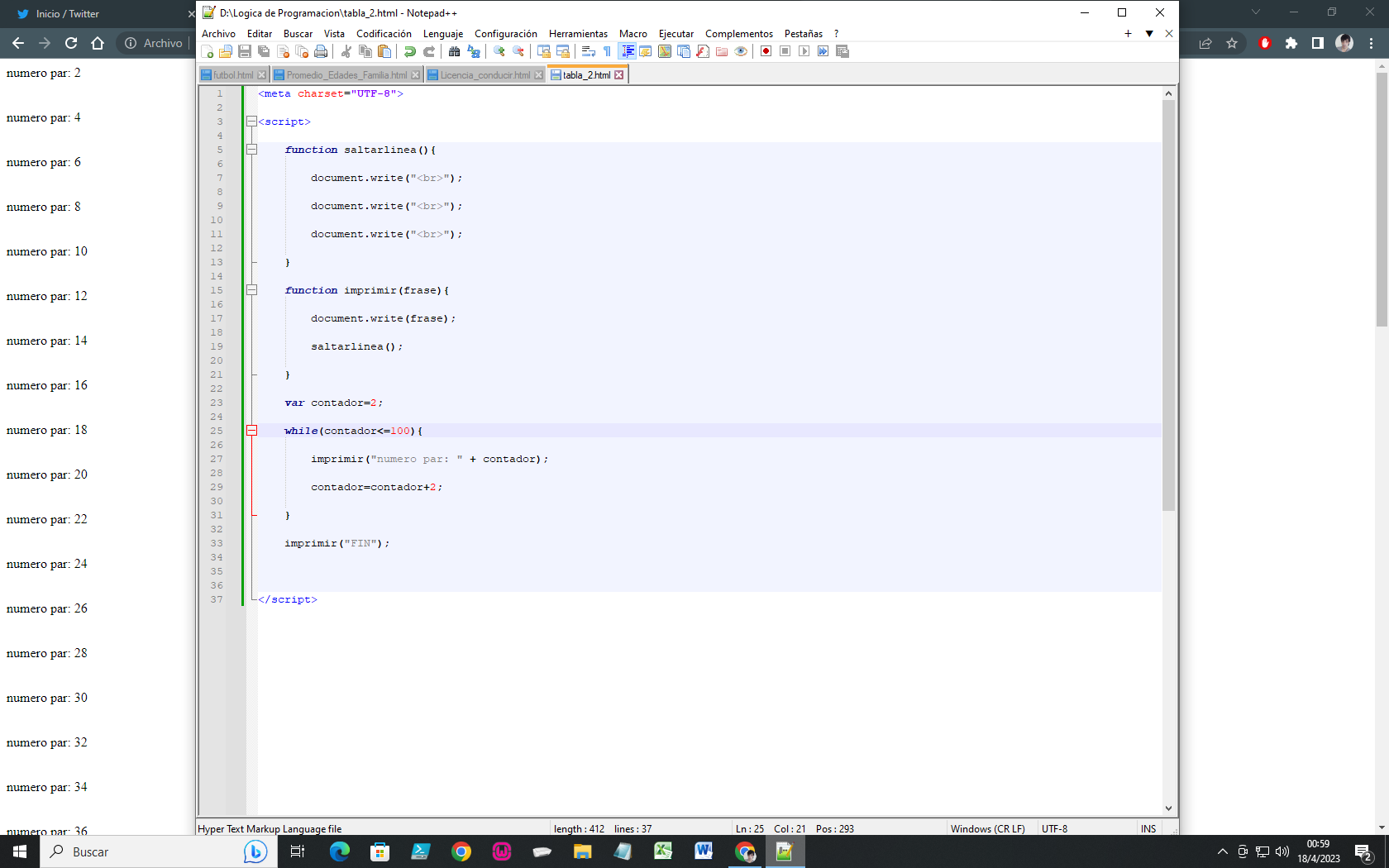This screenshot has width=1389, height=868.
Task: Open the Pestañas menu
Action: tap(804, 34)
